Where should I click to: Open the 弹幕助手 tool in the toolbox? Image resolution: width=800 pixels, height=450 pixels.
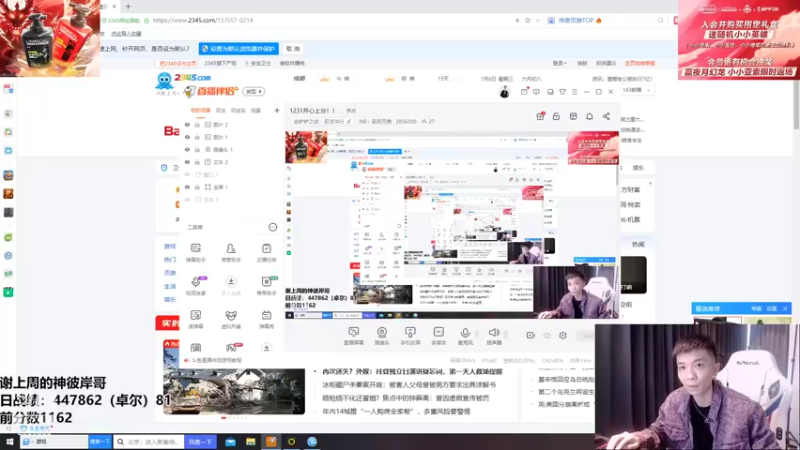[x=196, y=253]
